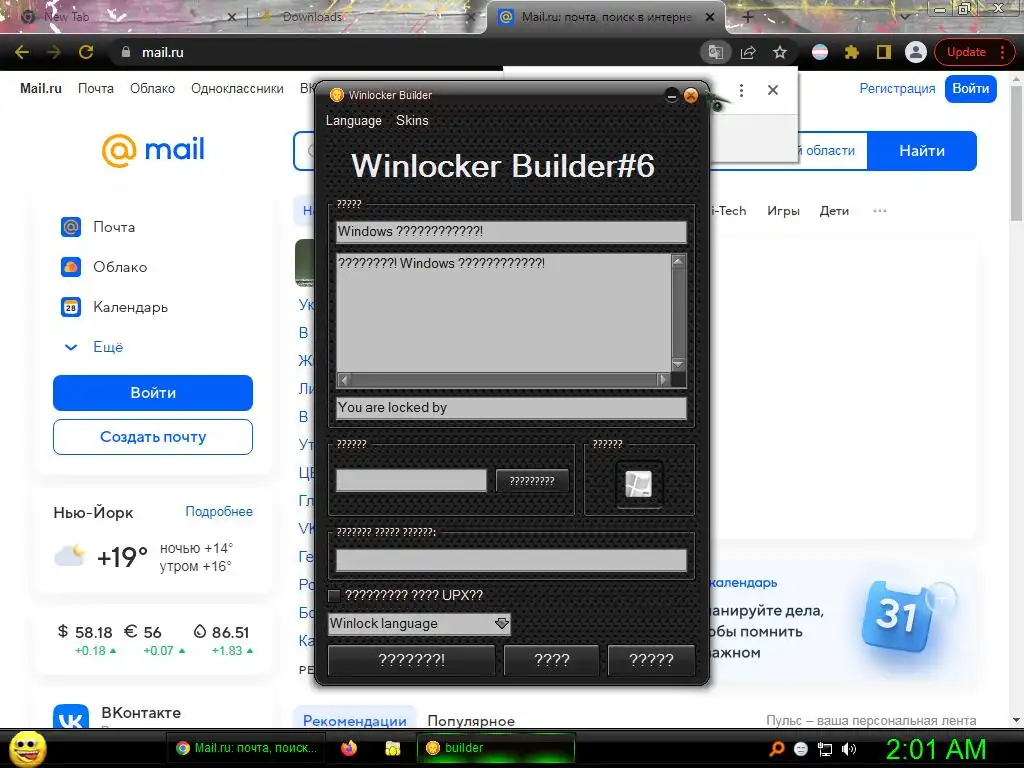Click the Winlocker Builder title bar icon

[337, 95]
